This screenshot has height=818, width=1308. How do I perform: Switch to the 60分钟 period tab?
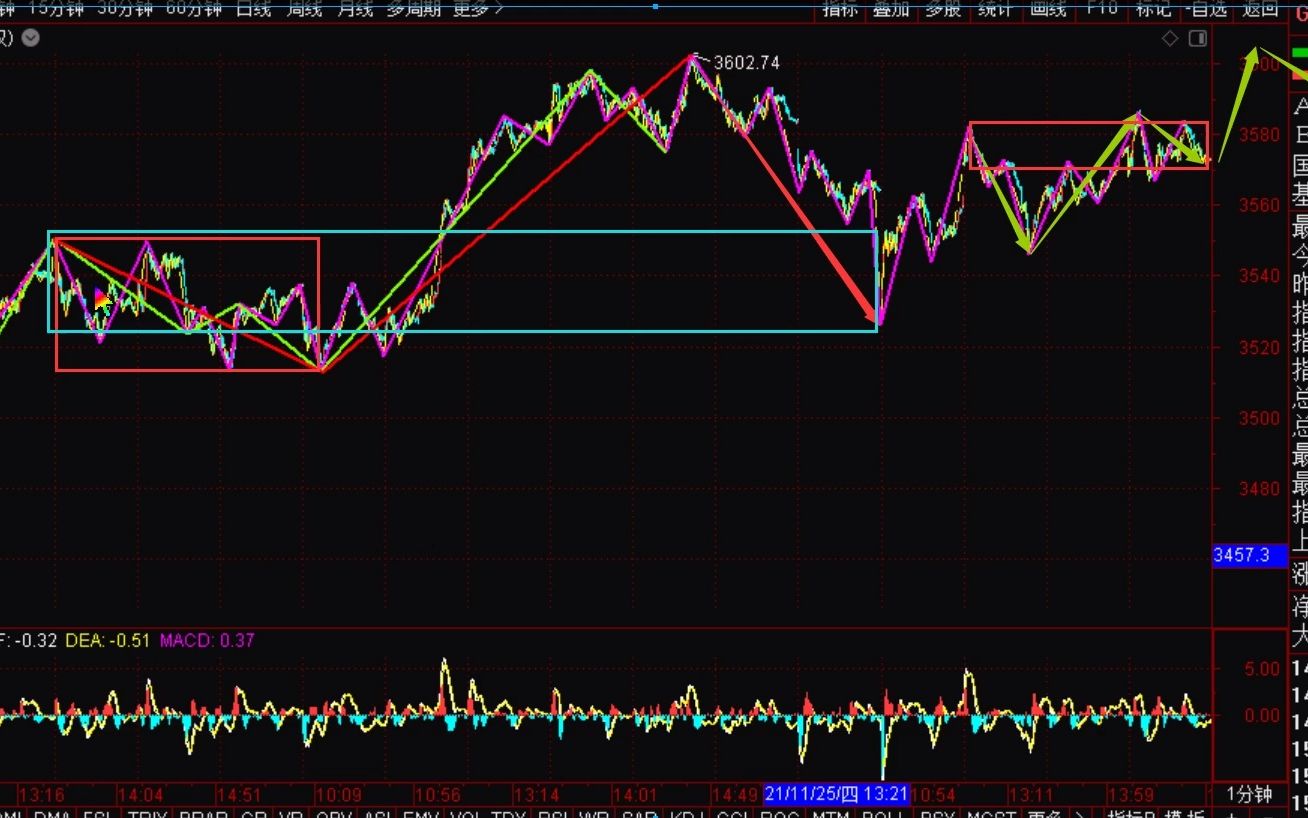194,8
